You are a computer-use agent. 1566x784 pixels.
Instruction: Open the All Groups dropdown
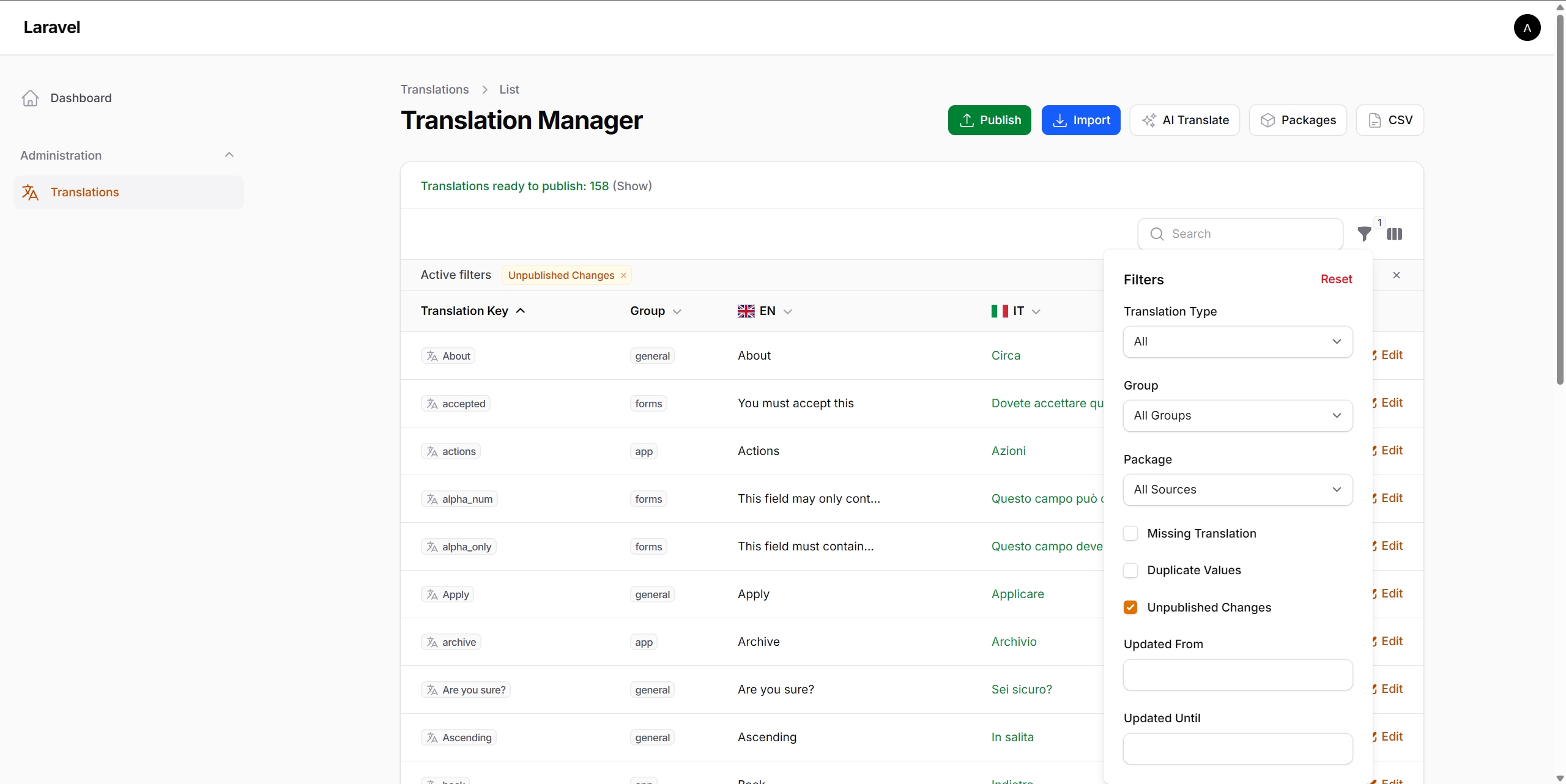click(1238, 415)
